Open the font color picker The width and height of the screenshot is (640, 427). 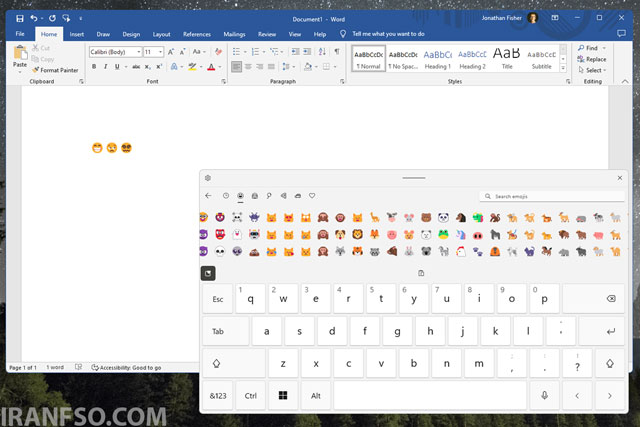pyautogui.click(x=211, y=67)
